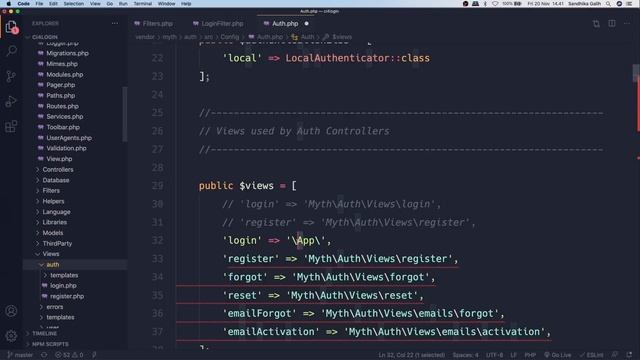Click the Explorer more actions ellipsis
Viewport: 640px width, 360px height.
pyautogui.click(x=115, y=24)
